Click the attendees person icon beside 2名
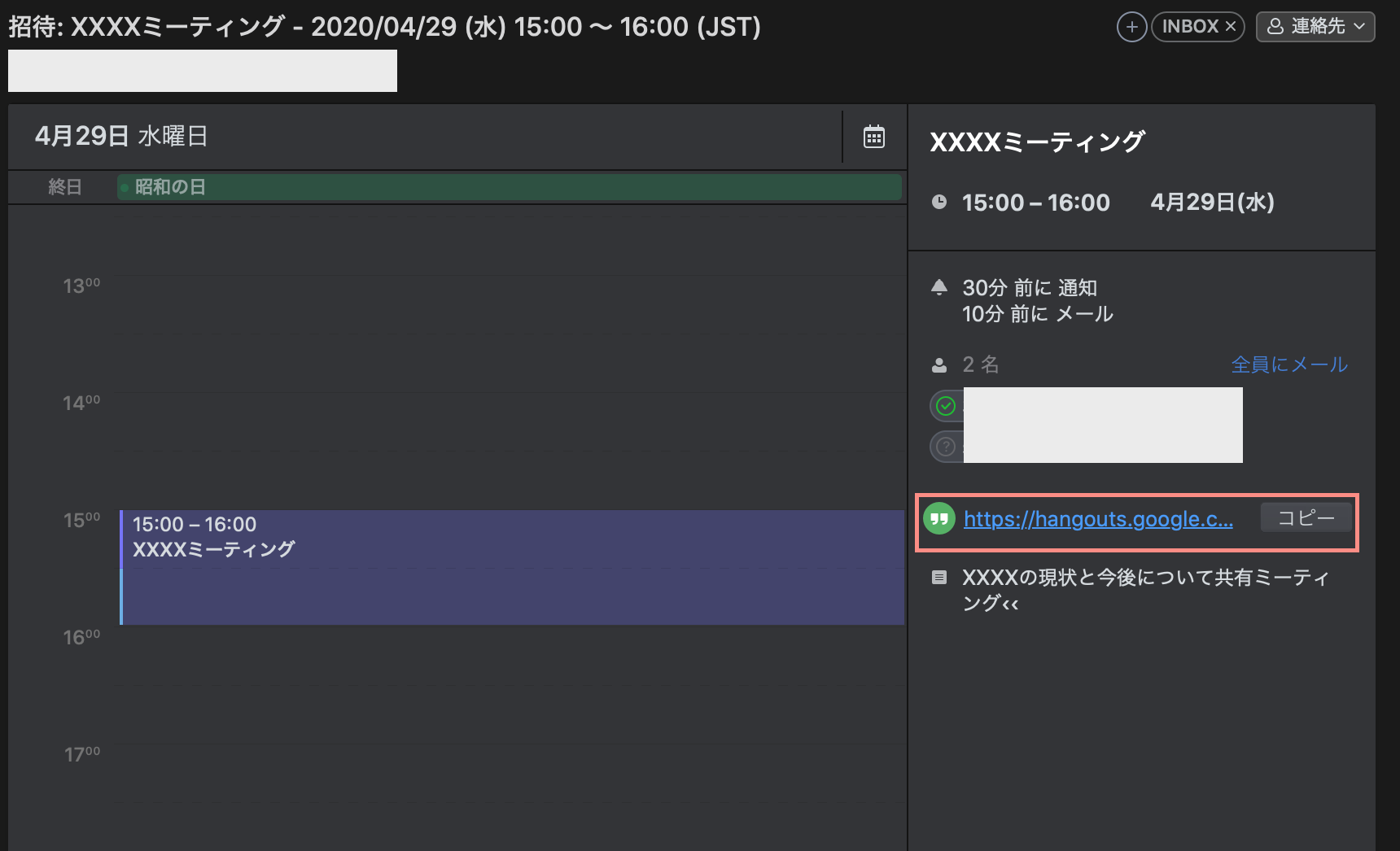 pyautogui.click(x=940, y=364)
